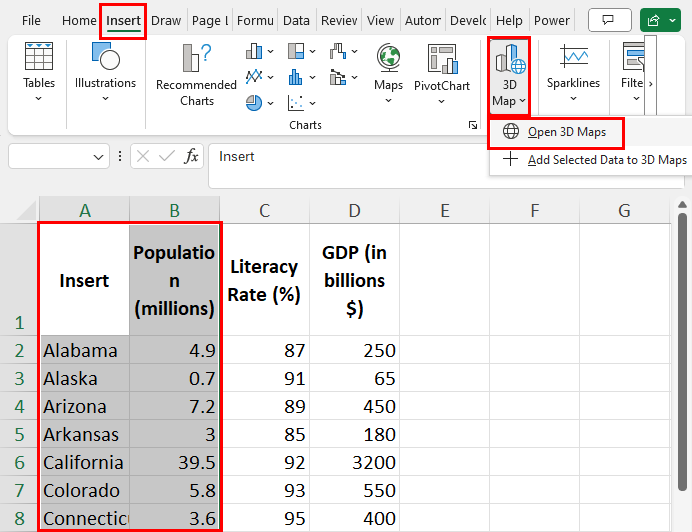The image size is (692, 532).
Task: Expand combo chart dropdown arrow
Action: coord(354,77)
